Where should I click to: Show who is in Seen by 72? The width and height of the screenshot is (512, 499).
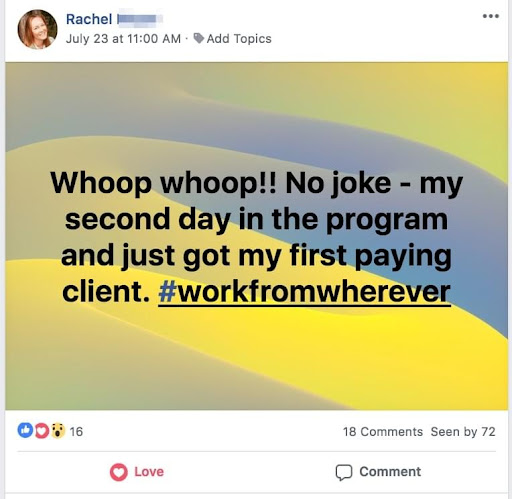[463, 432]
